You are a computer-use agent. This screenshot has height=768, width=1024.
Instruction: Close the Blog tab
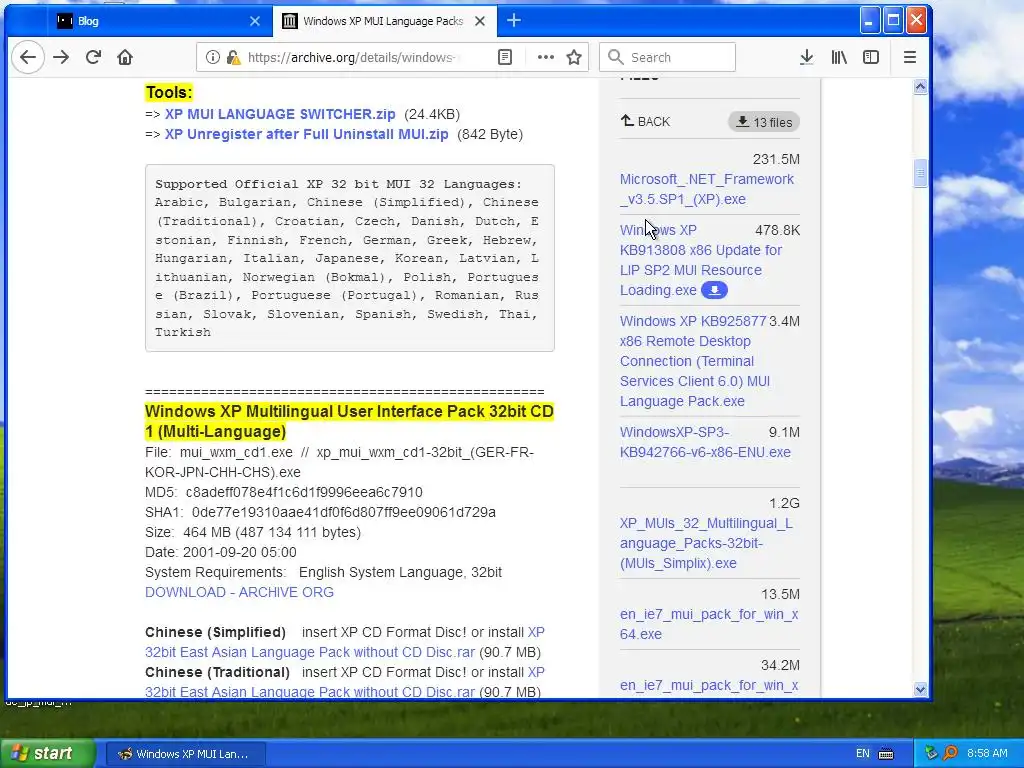(x=255, y=21)
